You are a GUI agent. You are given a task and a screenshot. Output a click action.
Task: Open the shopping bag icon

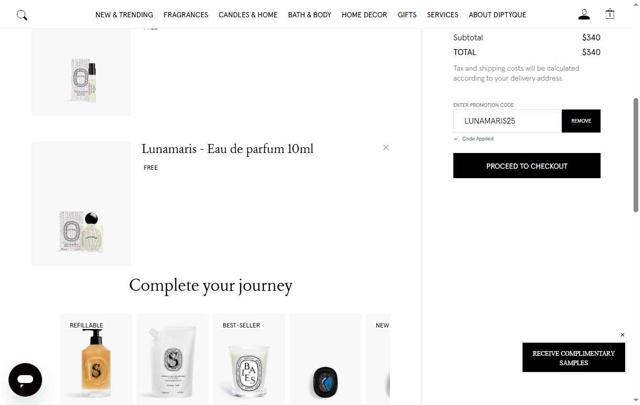[x=610, y=14]
